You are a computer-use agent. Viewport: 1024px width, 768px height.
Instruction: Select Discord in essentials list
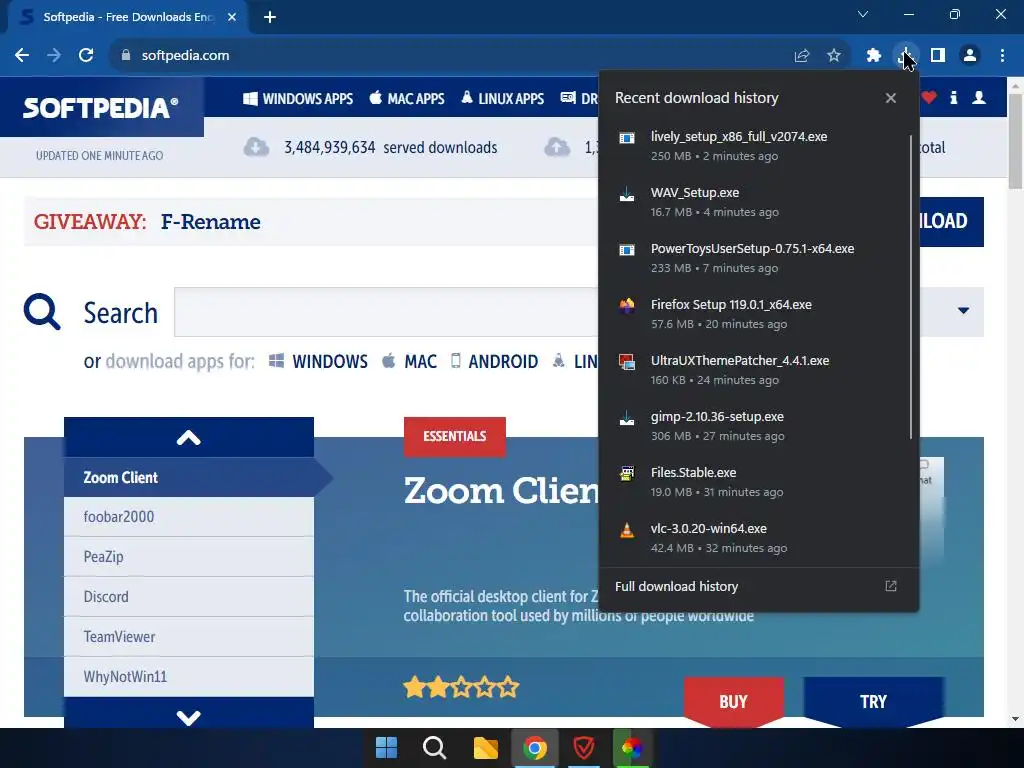(x=189, y=597)
